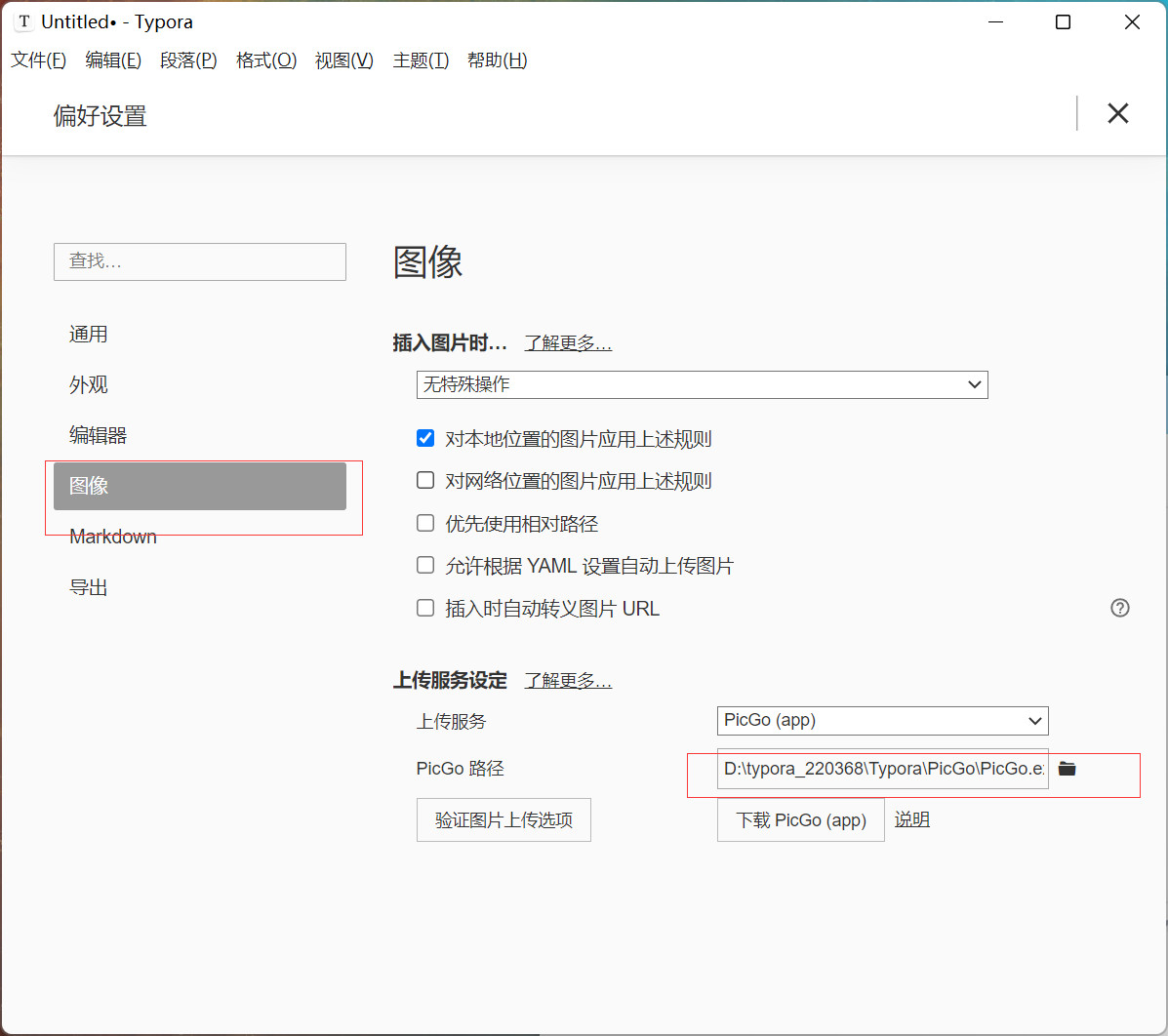This screenshot has height=1036, width=1168.
Task: Open the 视图(V) menu
Action: [x=344, y=60]
